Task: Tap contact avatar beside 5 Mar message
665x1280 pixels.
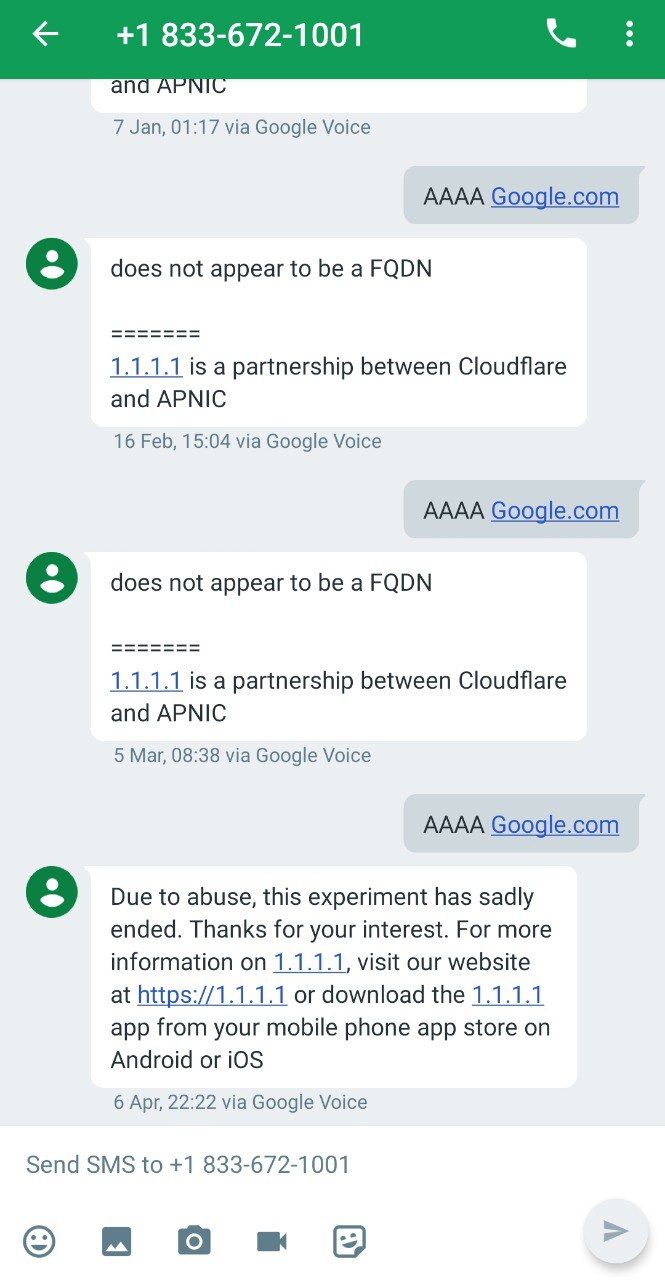Action: [52, 578]
